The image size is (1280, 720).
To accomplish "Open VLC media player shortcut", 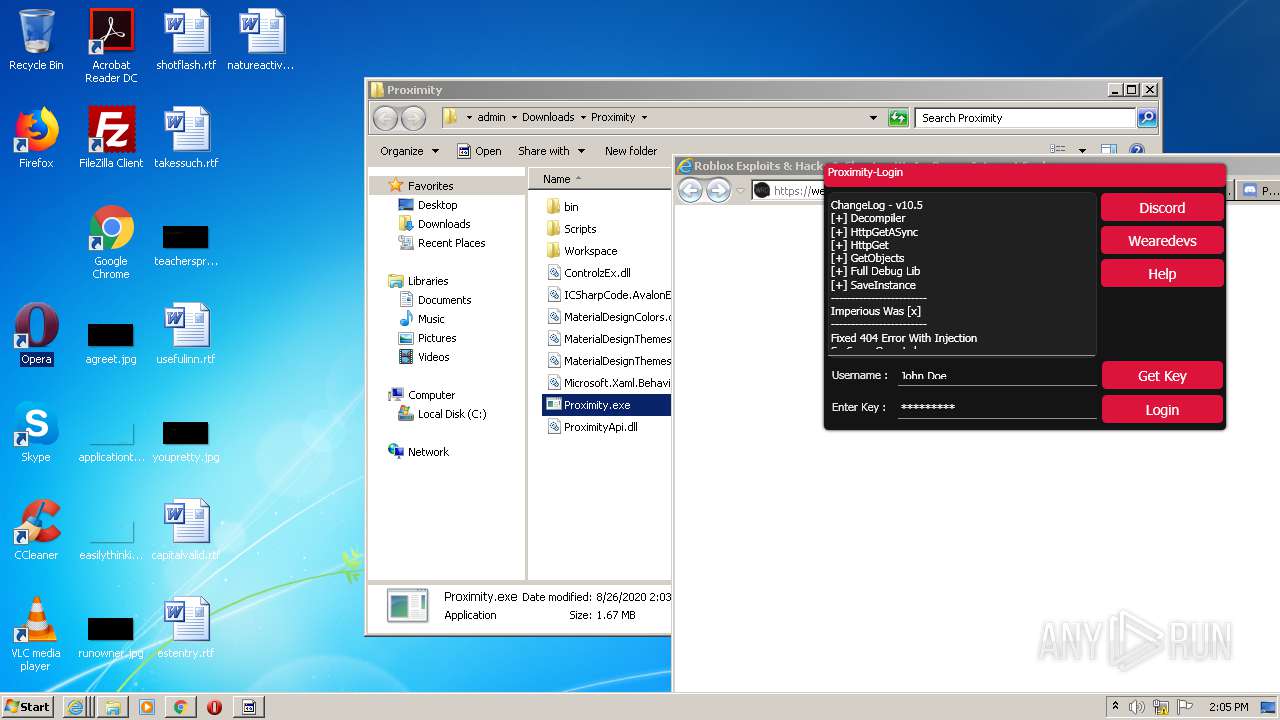I will (36, 634).
